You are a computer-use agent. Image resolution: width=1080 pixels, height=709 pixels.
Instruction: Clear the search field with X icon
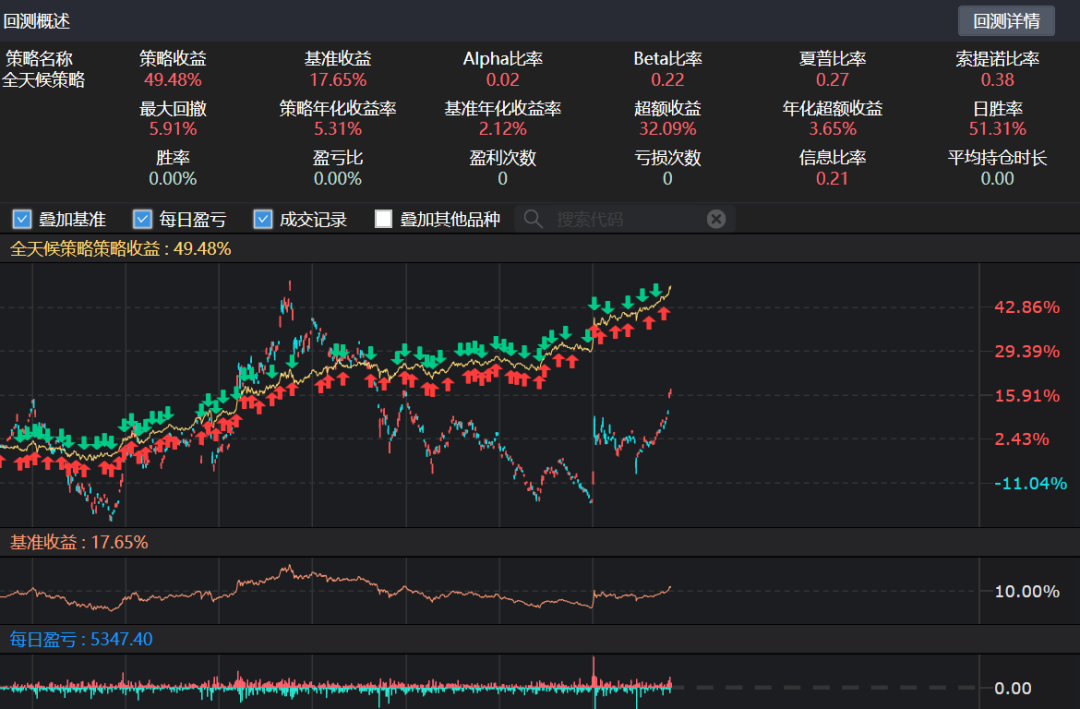tap(716, 219)
